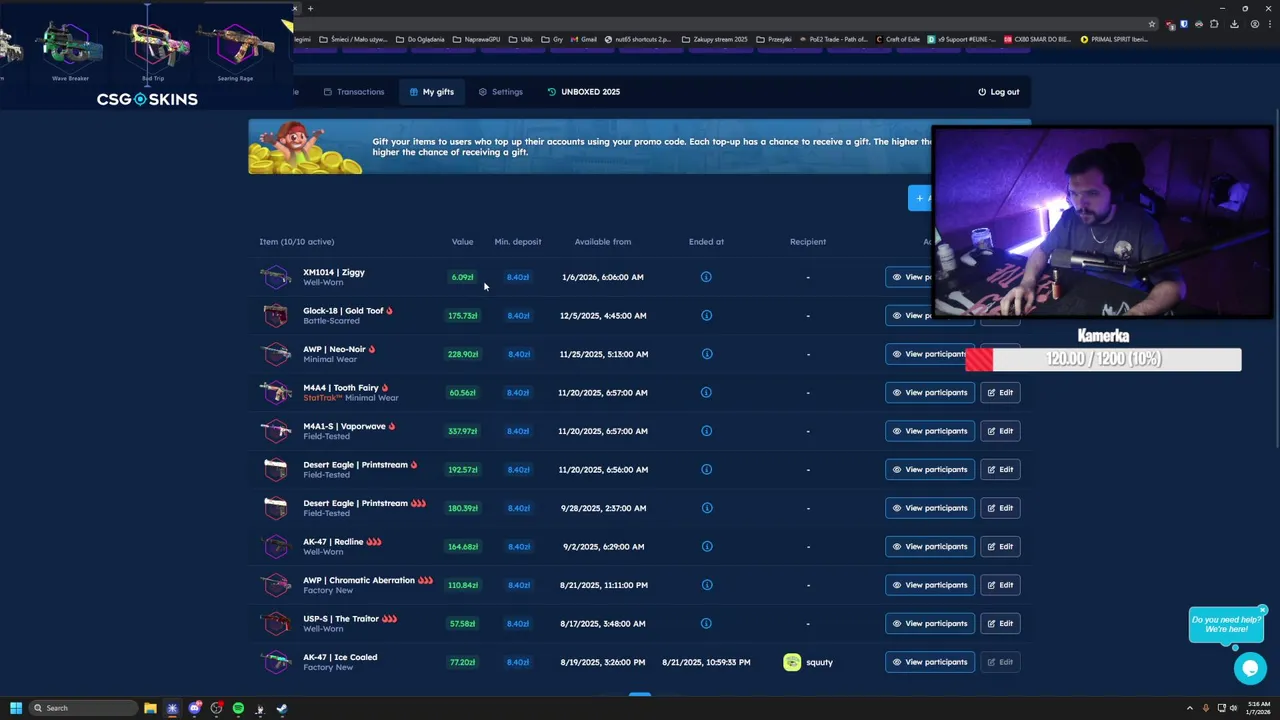Open the PoE2 Trade bookmark
Viewport: 1280px width, 720px height.
(833, 39)
